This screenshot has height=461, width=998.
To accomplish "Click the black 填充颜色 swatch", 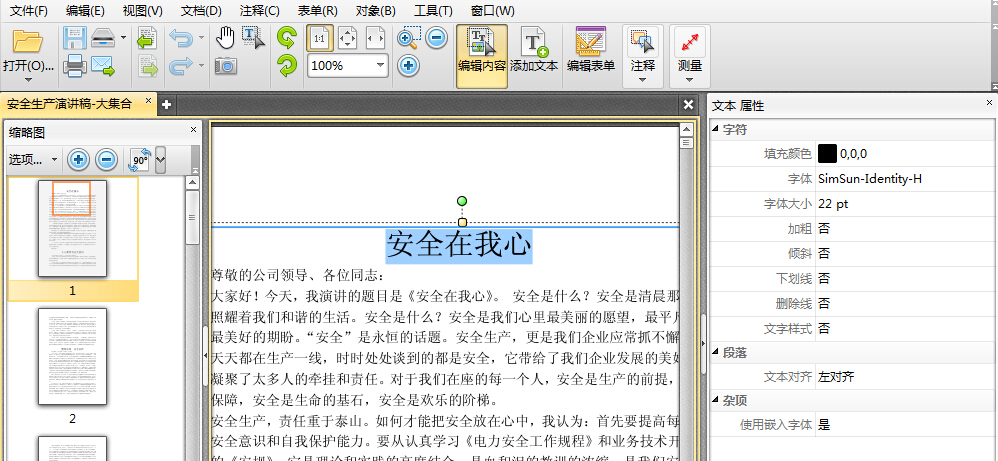I will click(827, 153).
